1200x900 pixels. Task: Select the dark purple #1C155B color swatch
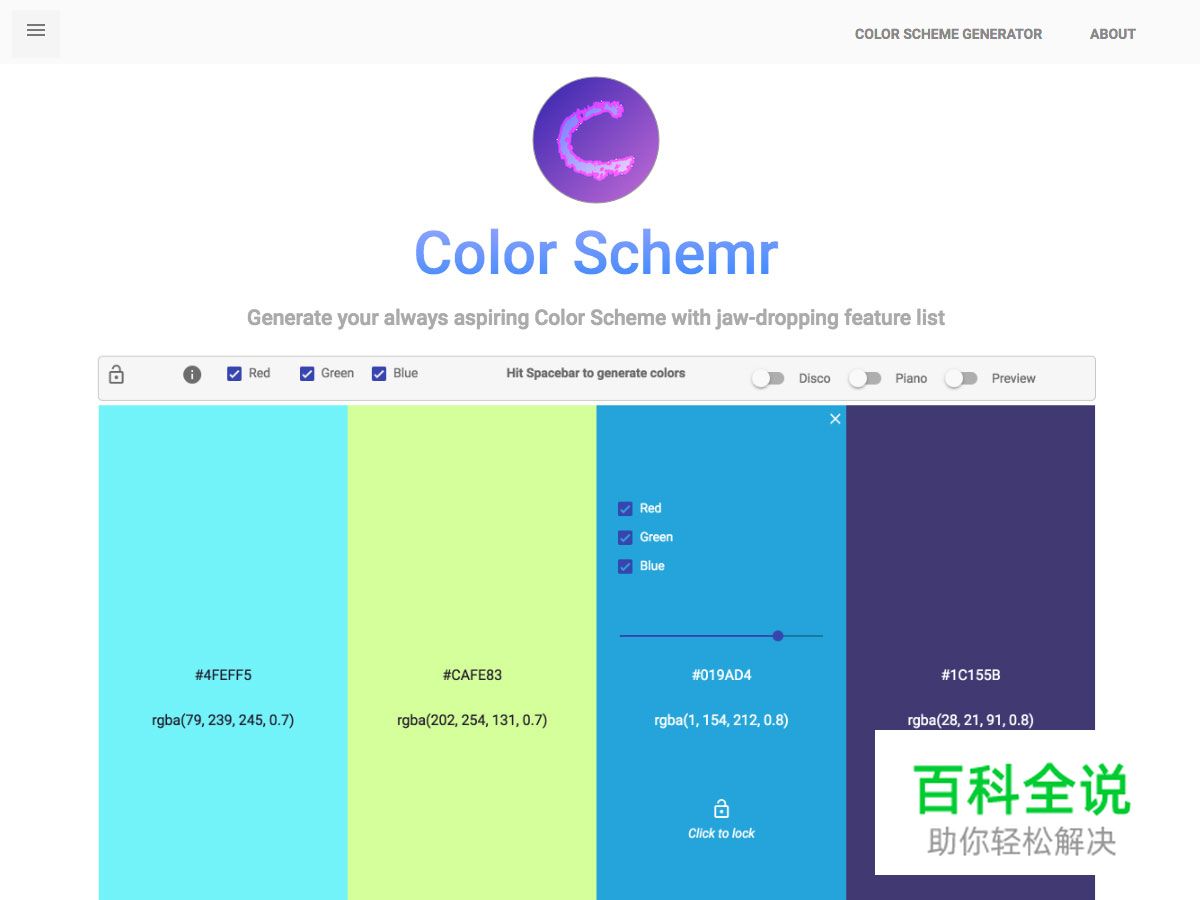(969, 550)
